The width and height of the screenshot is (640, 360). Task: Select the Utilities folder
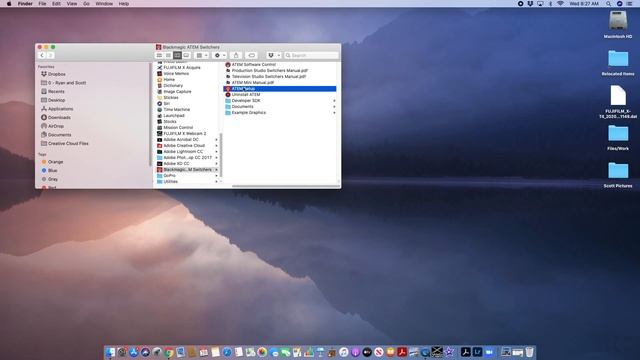tap(168, 182)
